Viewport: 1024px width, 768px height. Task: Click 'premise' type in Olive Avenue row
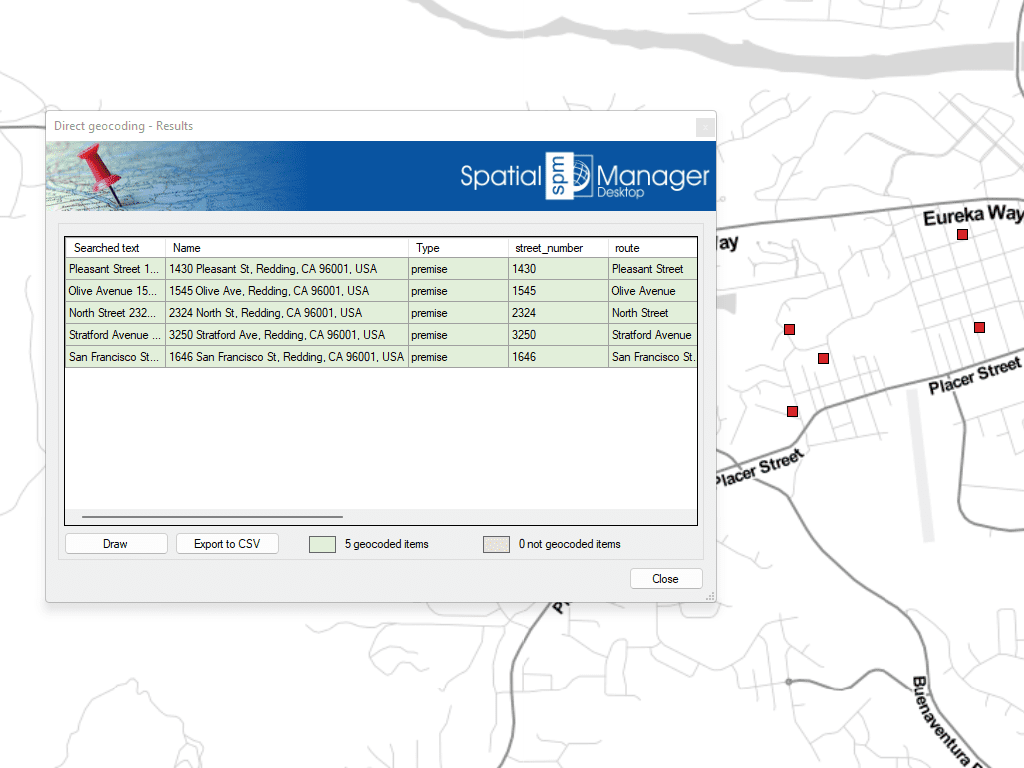[x=458, y=291]
